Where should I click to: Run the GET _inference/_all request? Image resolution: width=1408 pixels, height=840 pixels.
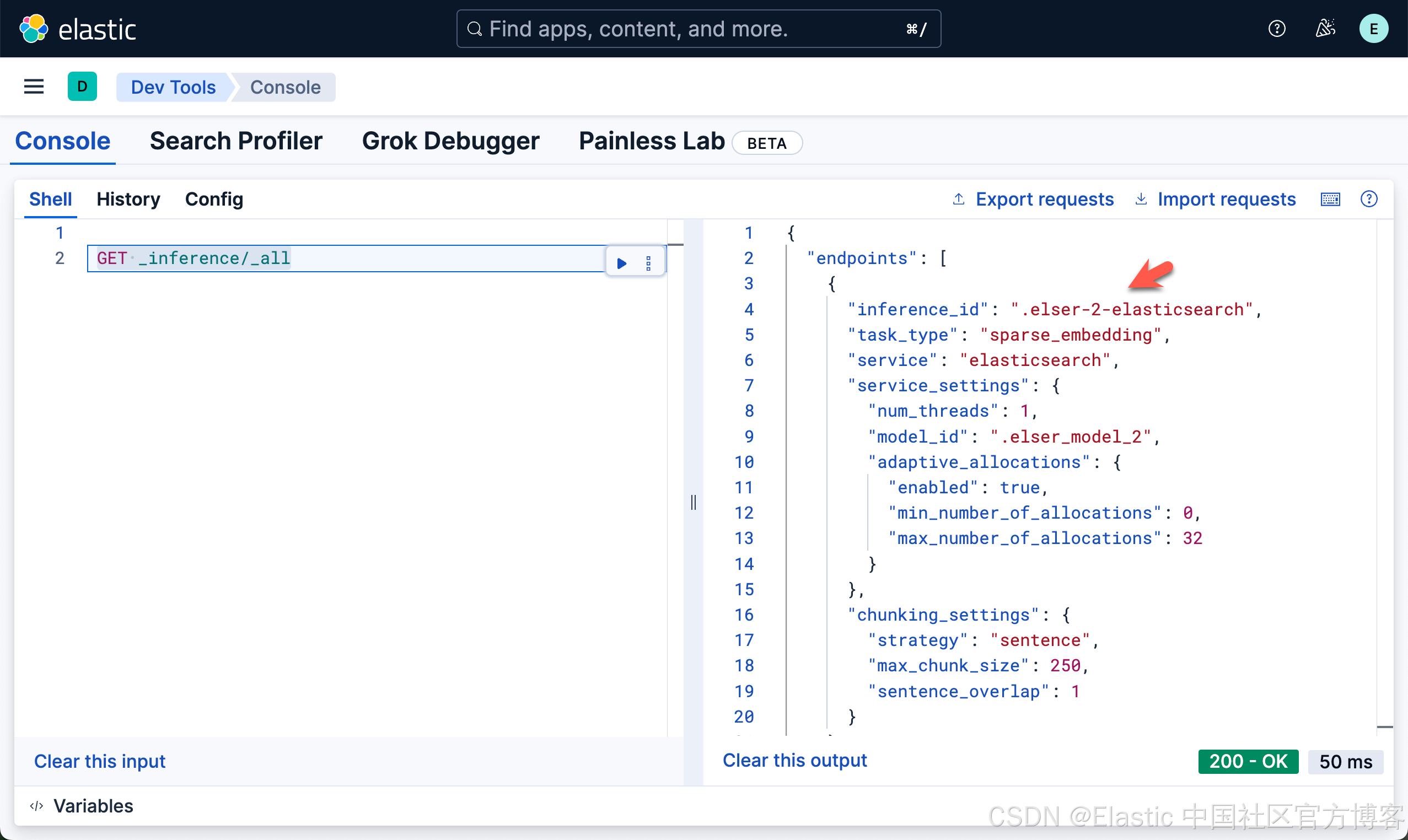tap(622, 263)
